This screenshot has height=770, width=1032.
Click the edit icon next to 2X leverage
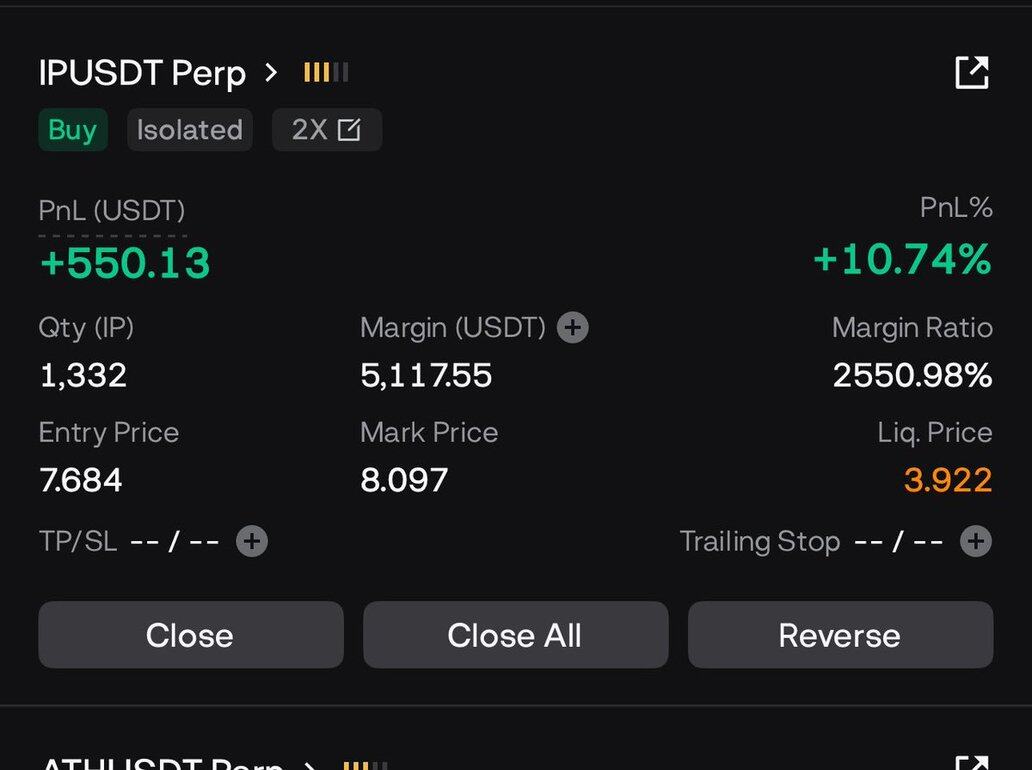(x=349, y=130)
